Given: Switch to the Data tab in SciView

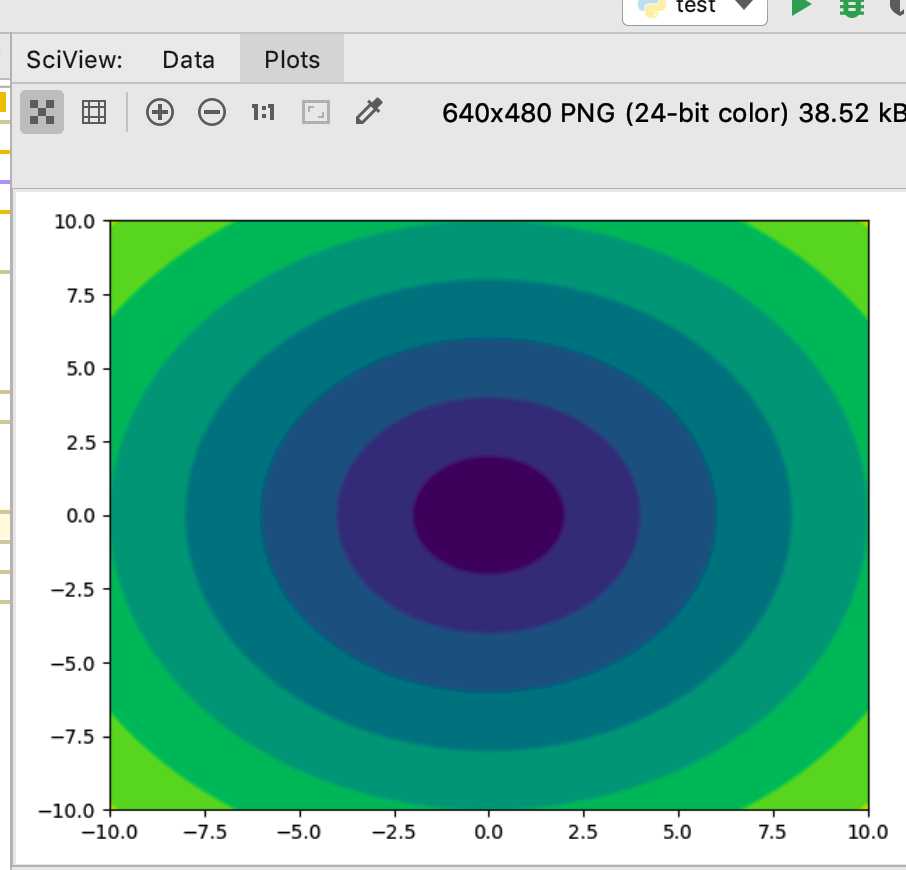Looking at the screenshot, I should coord(188,60).
